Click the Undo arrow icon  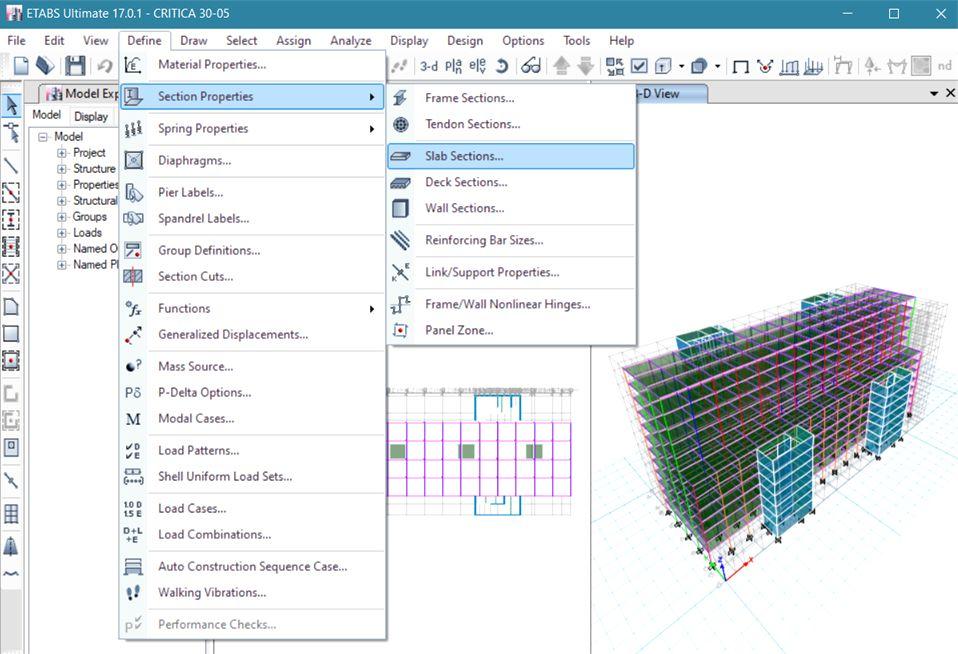tap(104, 65)
